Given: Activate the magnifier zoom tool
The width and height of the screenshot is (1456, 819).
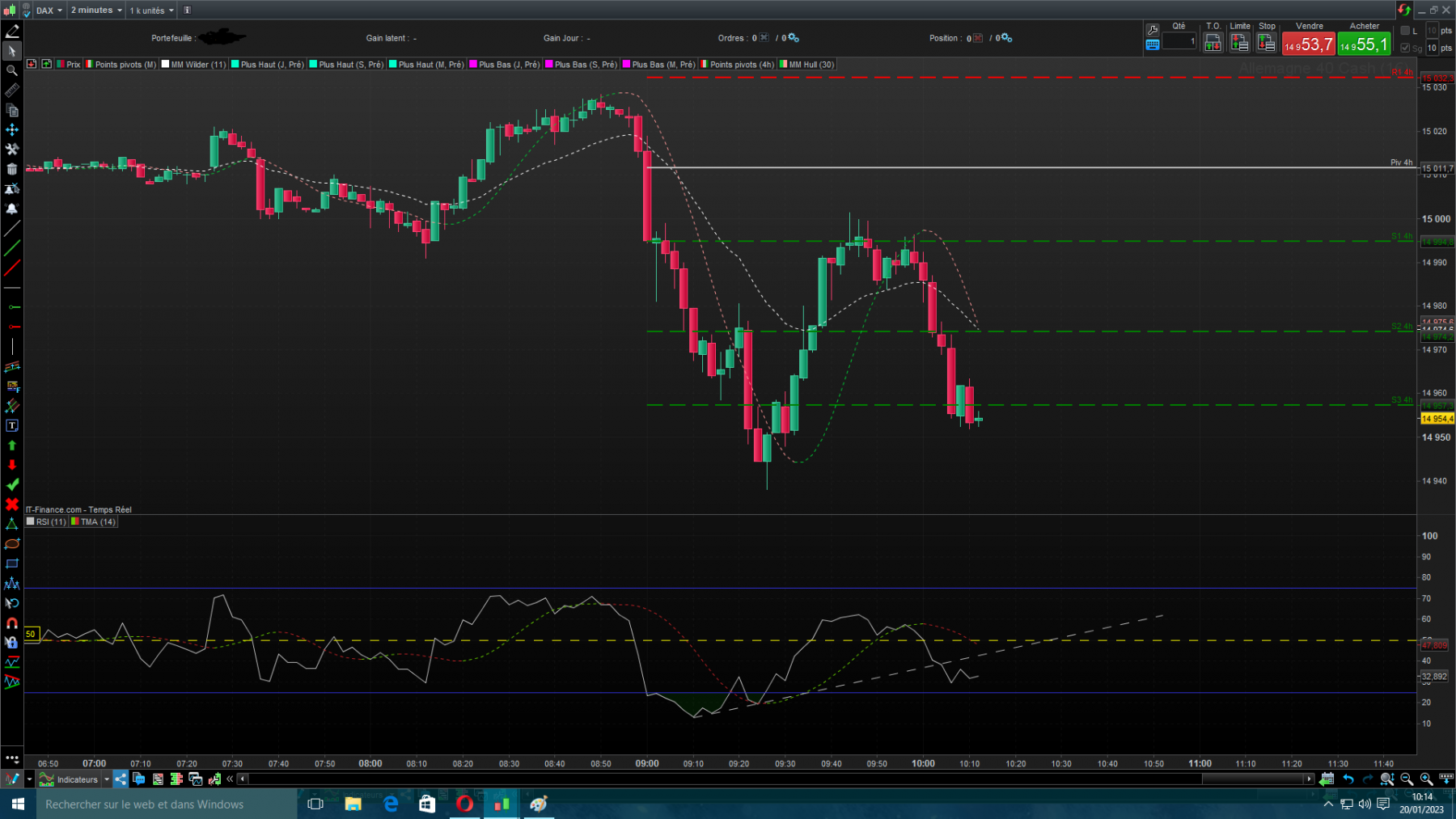Looking at the screenshot, I should pyautogui.click(x=12, y=71).
